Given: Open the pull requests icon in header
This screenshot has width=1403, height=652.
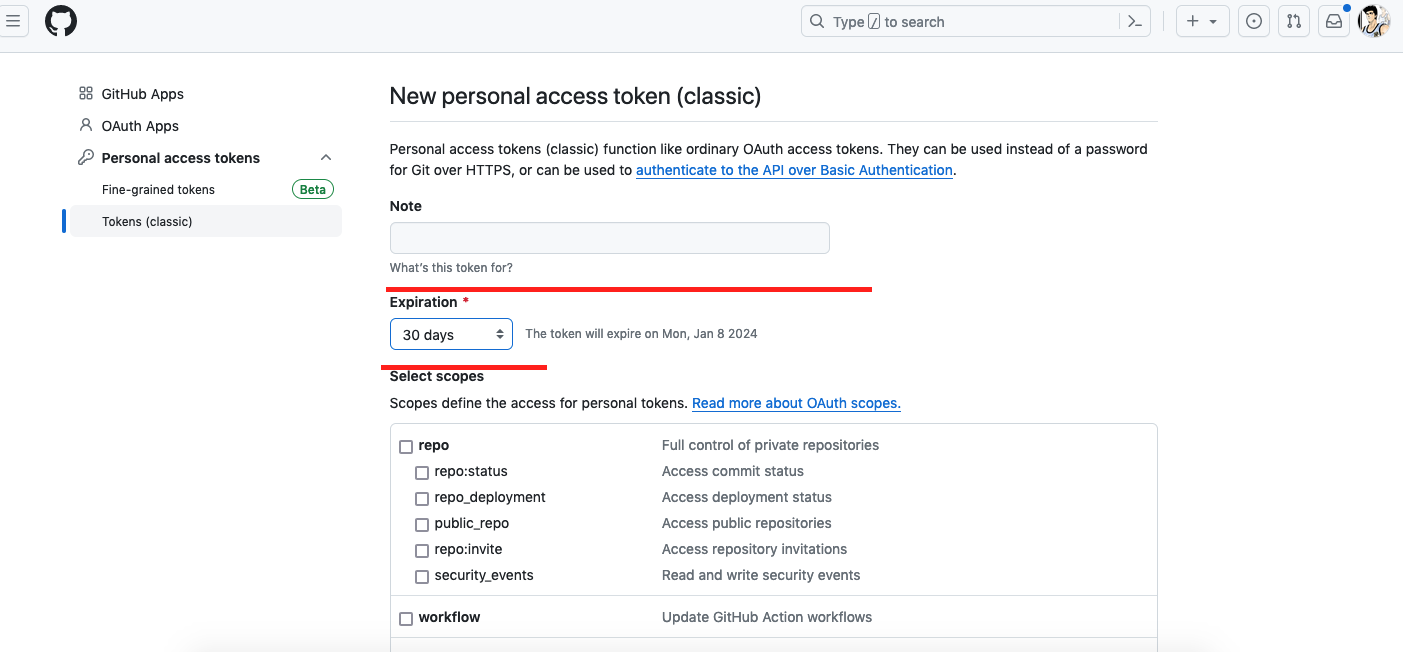Looking at the screenshot, I should 1294,21.
